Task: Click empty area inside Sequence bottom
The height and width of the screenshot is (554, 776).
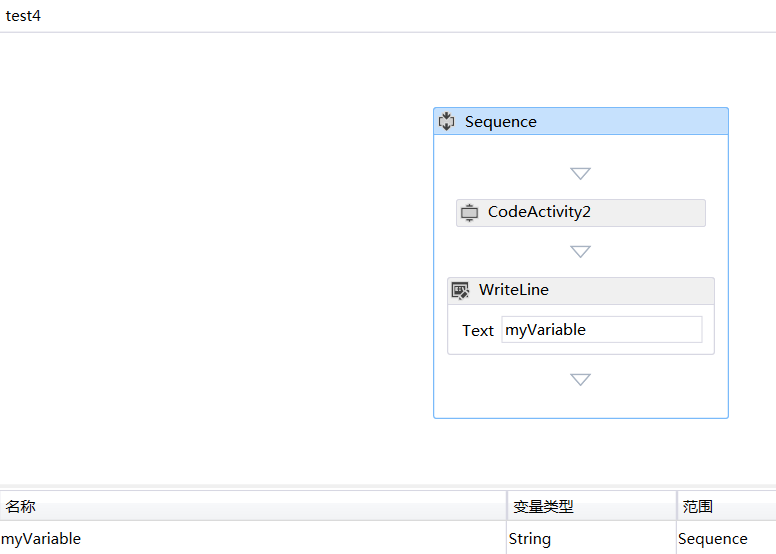Action: (581, 405)
